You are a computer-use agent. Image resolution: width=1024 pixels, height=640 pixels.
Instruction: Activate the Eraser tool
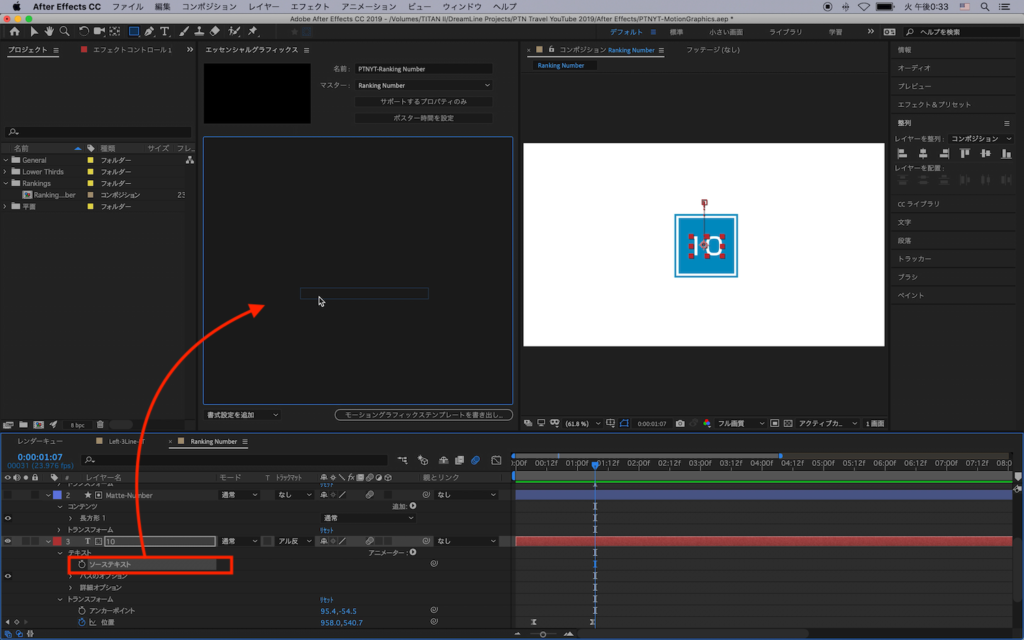[x=214, y=31]
